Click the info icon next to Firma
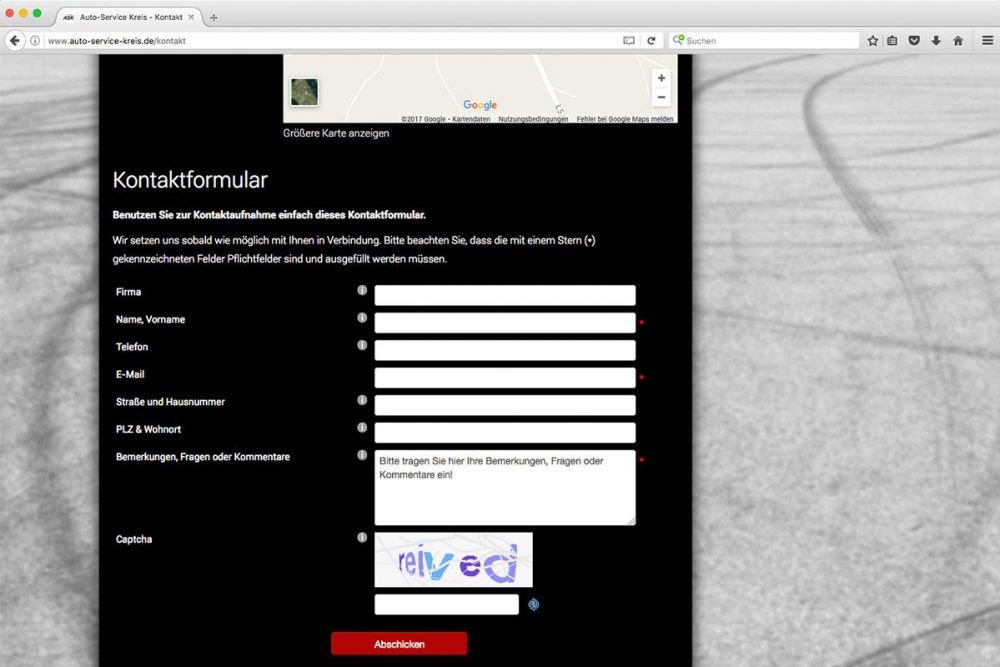 click(362, 290)
